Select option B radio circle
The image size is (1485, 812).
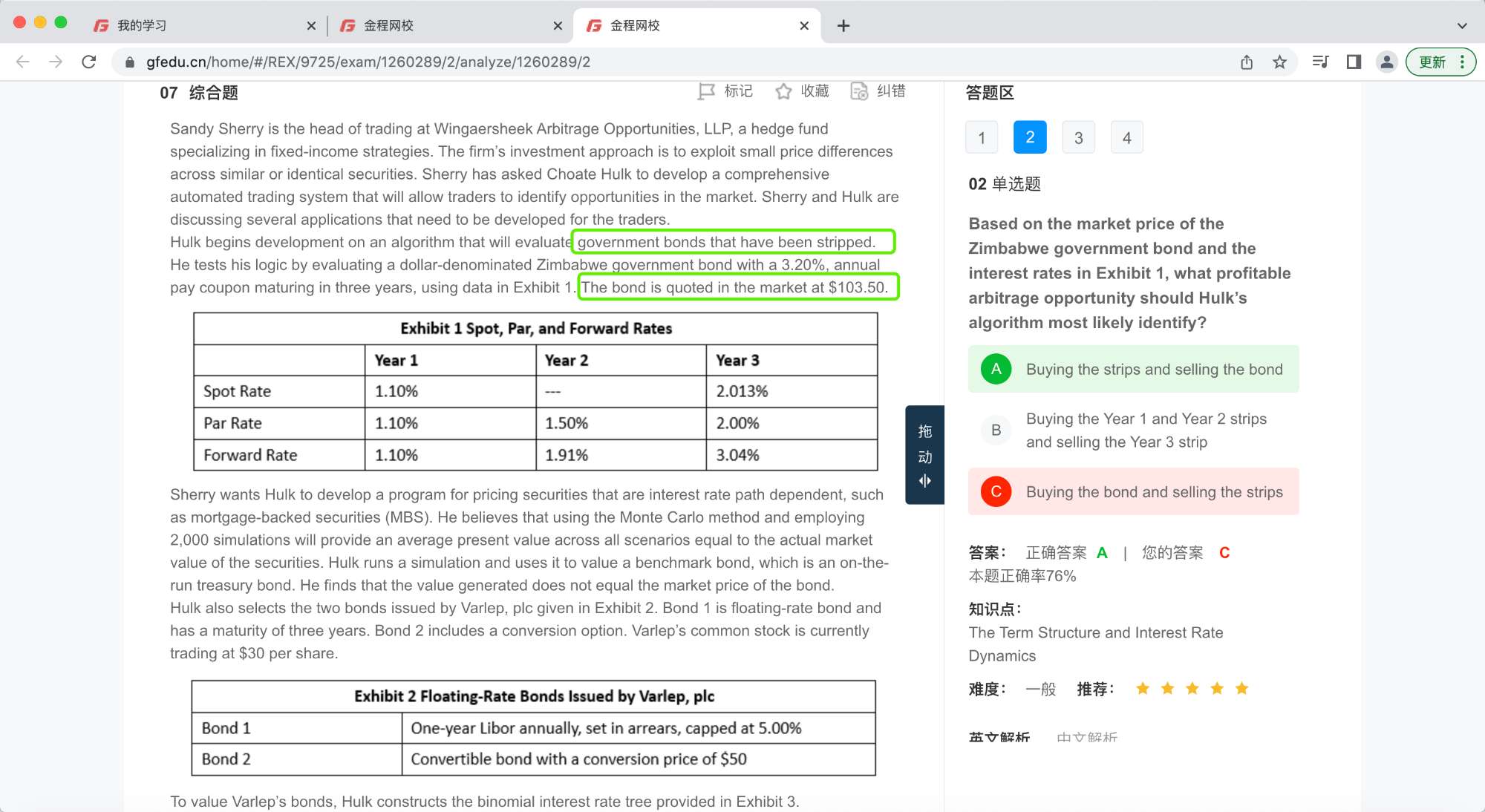point(996,430)
